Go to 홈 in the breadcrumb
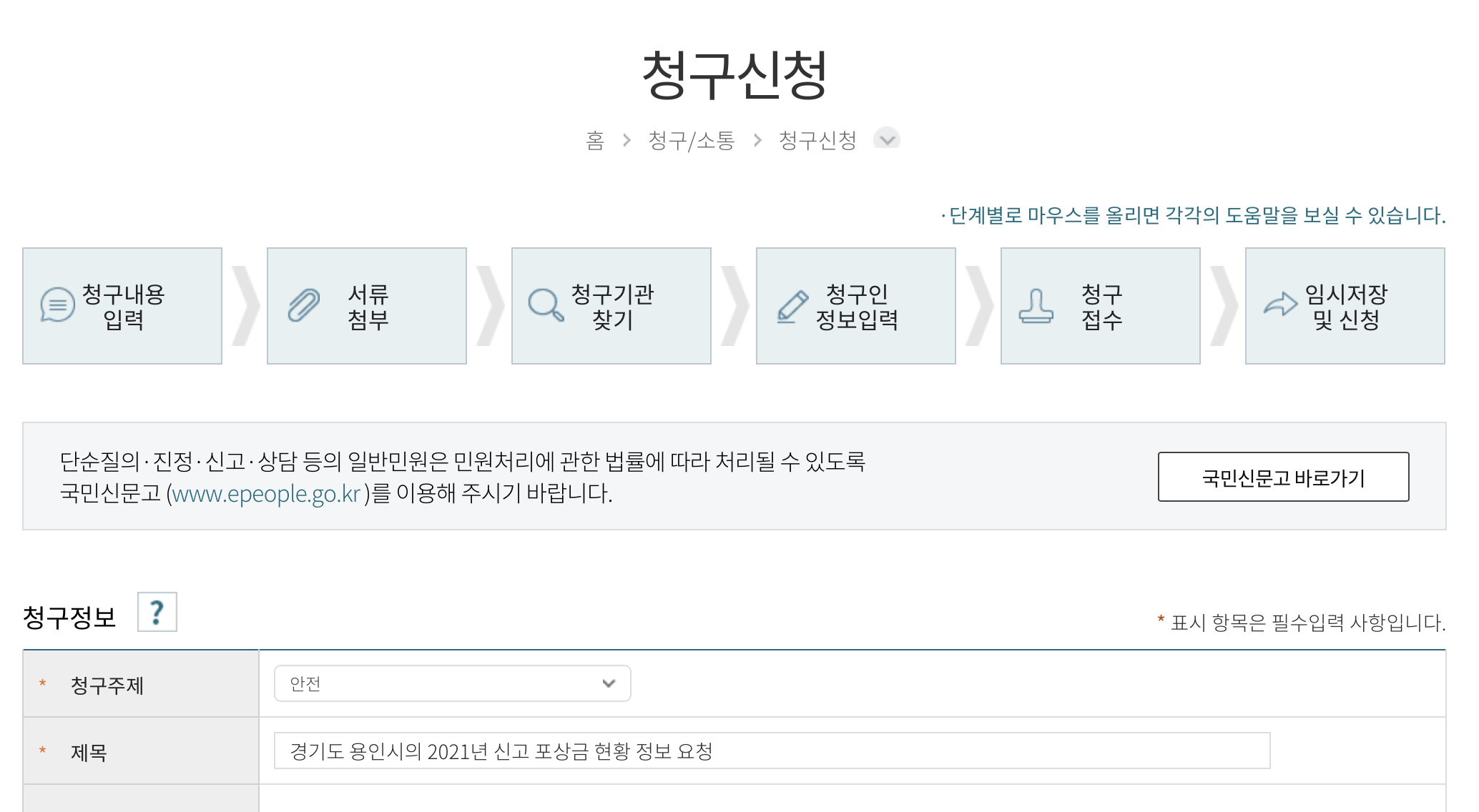1479x812 pixels. coord(595,140)
